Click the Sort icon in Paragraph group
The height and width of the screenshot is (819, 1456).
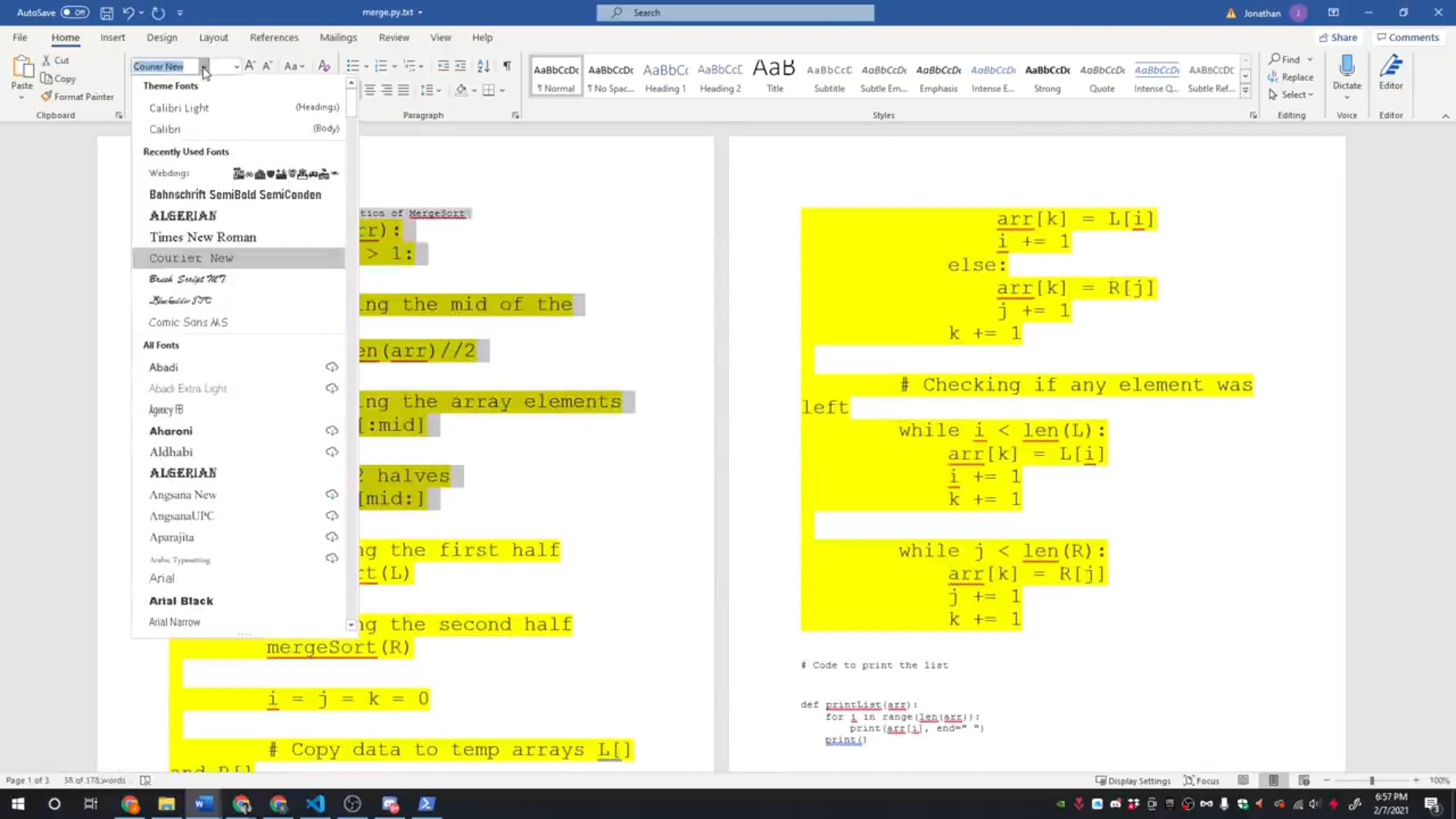click(484, 66)
